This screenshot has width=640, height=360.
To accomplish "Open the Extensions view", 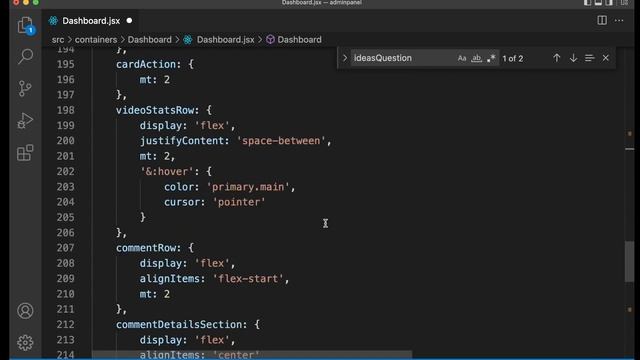I will [x=25, y=153].
